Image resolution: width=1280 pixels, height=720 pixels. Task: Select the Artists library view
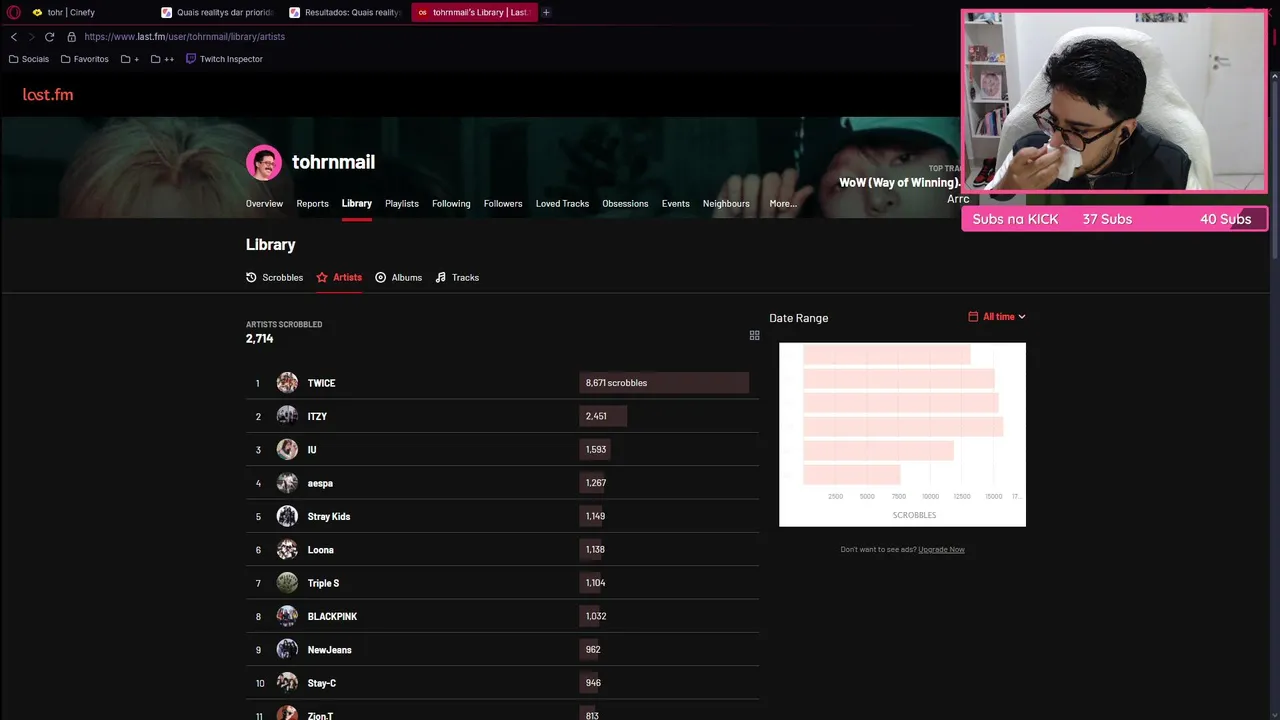339,278
